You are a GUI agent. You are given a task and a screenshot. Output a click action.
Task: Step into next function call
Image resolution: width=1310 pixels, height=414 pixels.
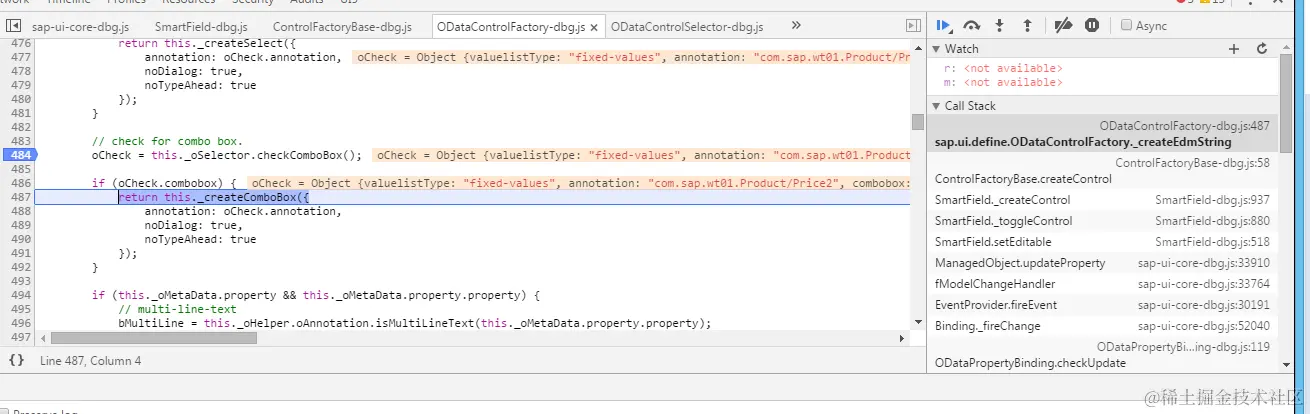tap(999, 25)
